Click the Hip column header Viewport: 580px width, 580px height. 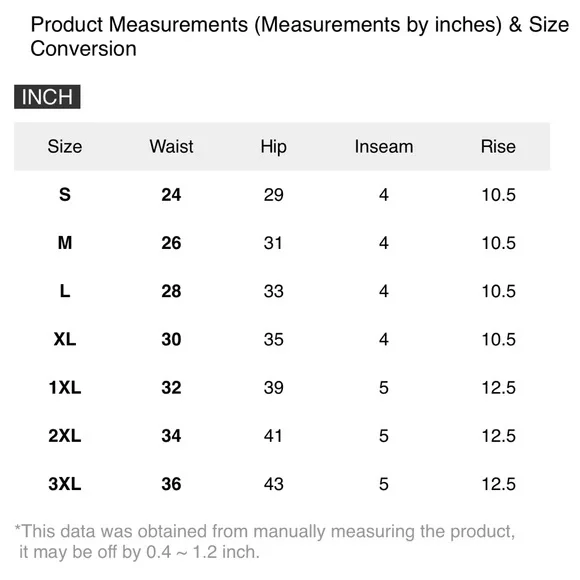[x=273, y=147]
